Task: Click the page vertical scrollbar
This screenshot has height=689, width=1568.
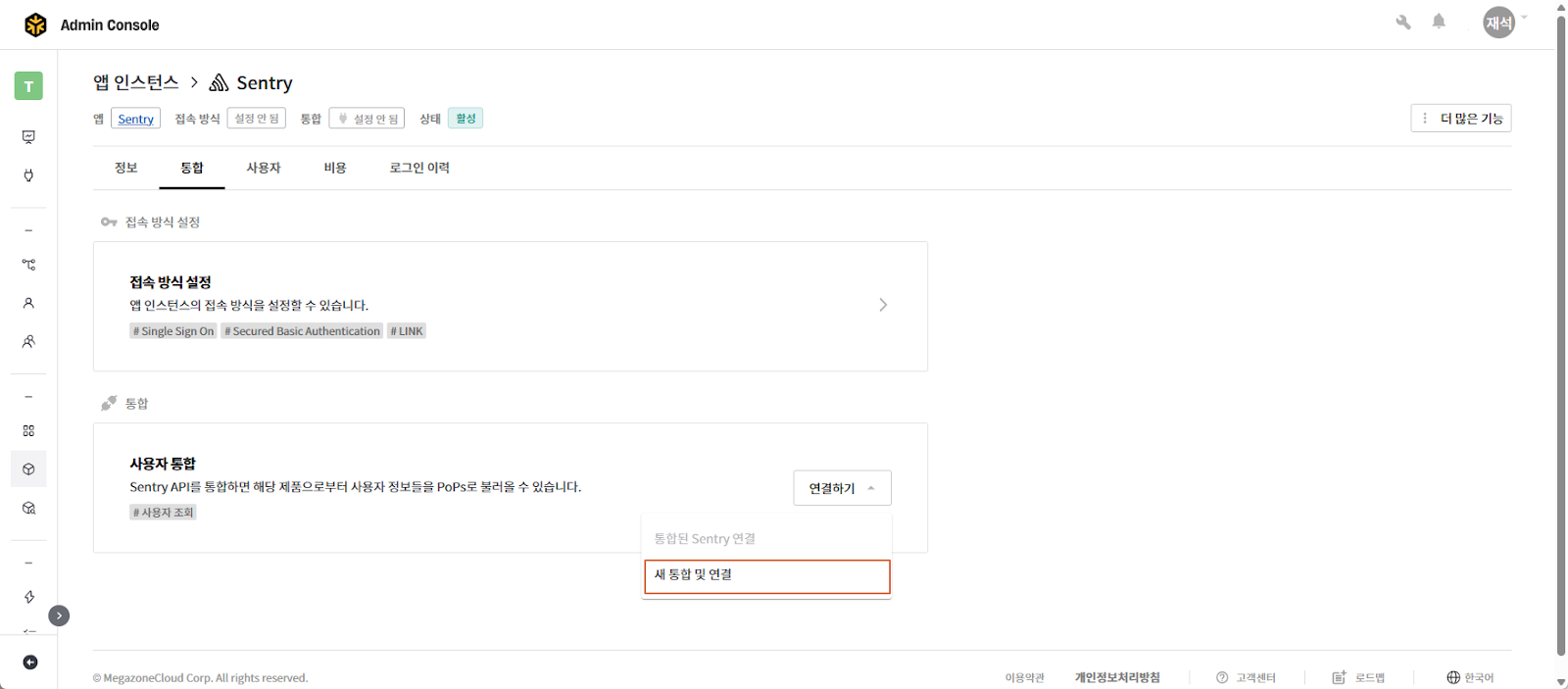Action: click(1561, 335)
